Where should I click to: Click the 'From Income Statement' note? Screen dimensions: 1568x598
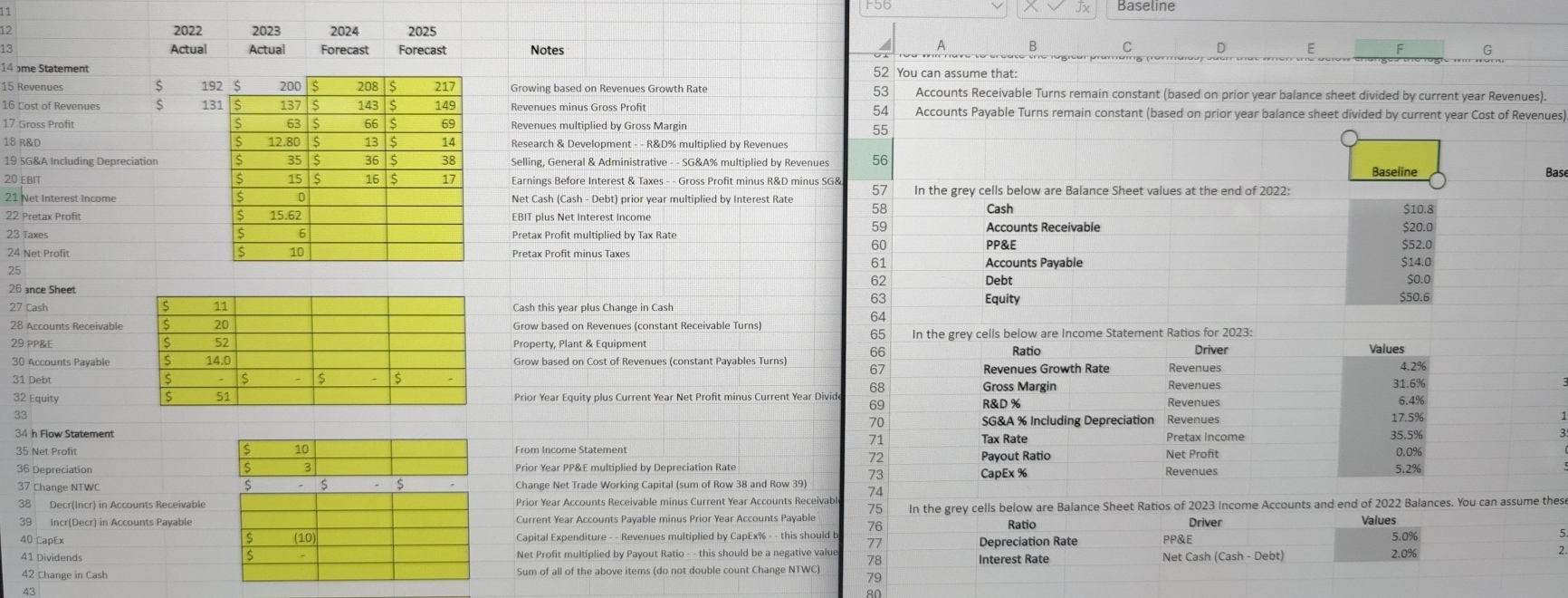[570, 449]
